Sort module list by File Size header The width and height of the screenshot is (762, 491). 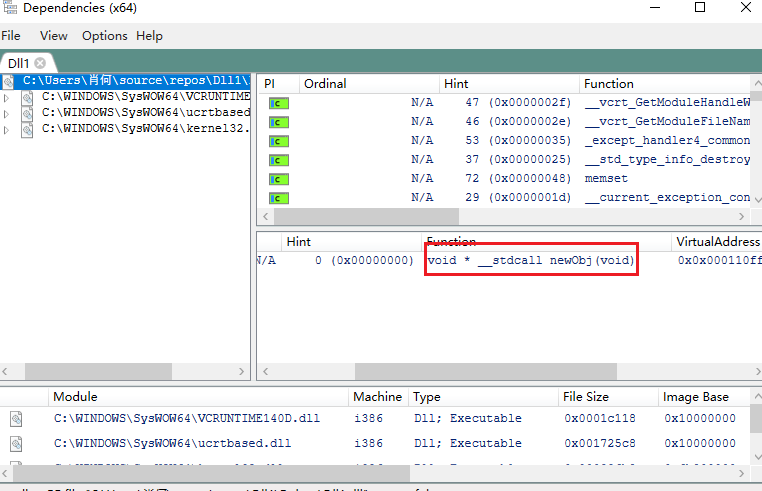click(586, 397)
